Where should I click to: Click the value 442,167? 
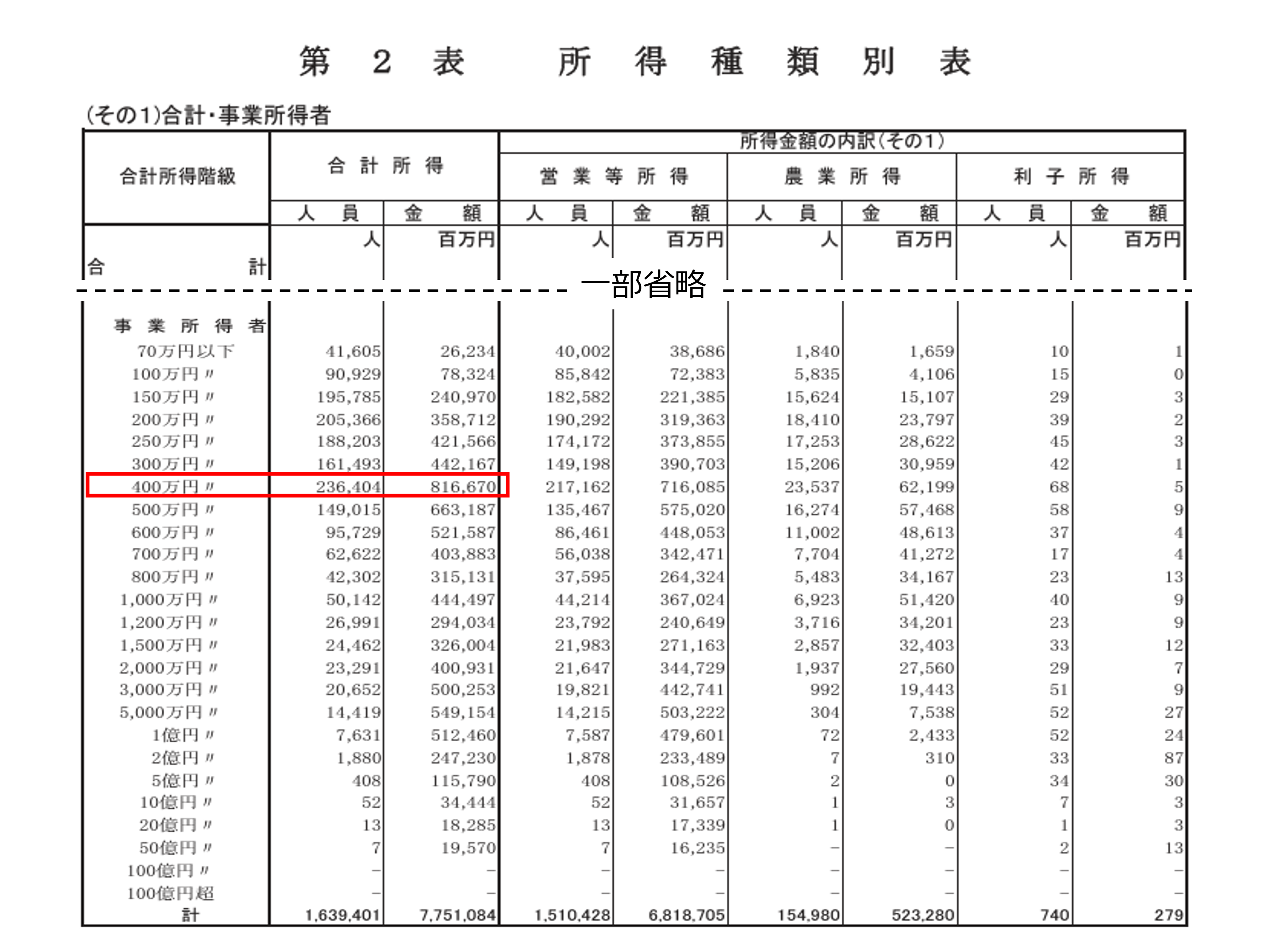click(x=463, y=464)
